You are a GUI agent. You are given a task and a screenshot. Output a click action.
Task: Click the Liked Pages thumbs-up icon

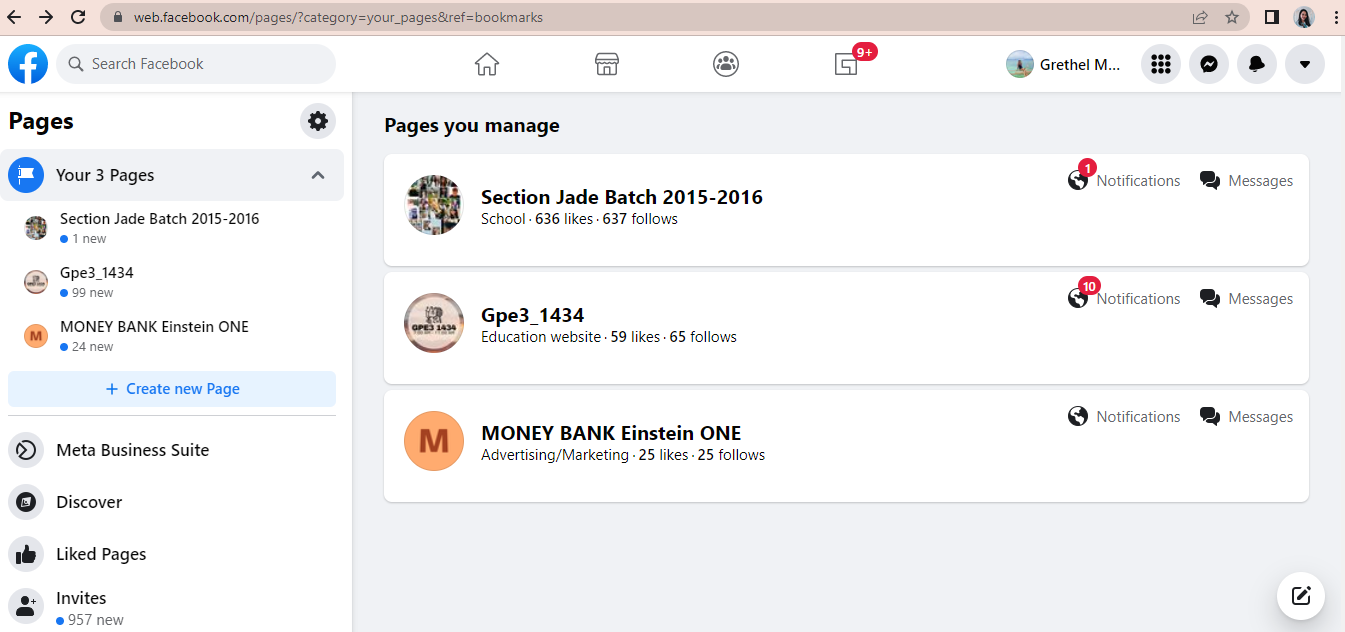click(26, 554)
